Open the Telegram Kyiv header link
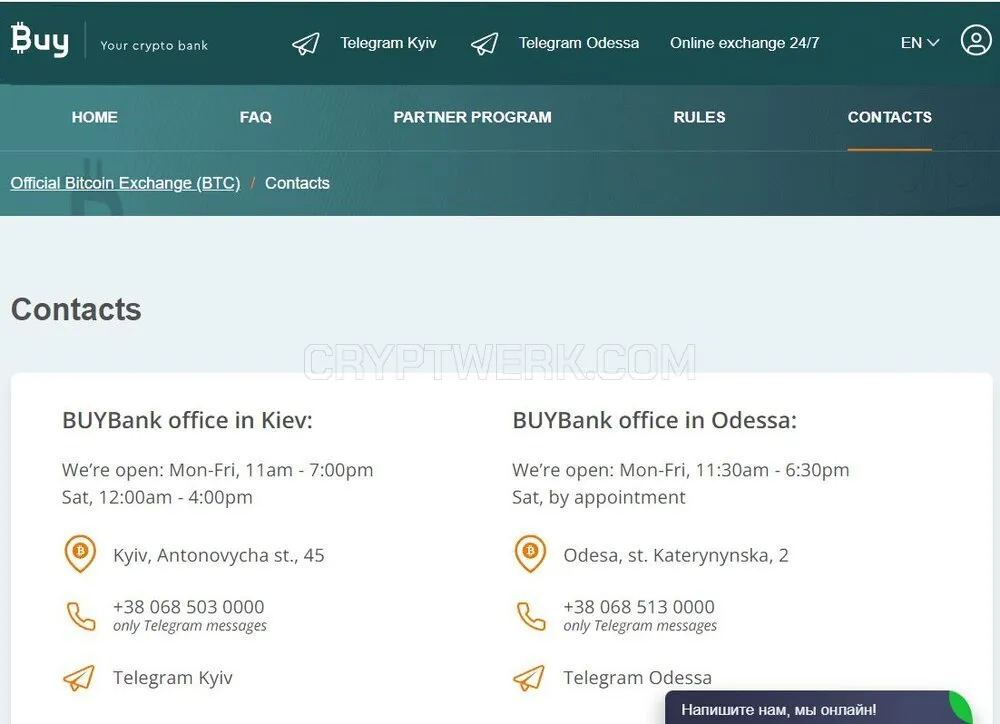This screenshot has height=724, width=1000. click(388, 43)
